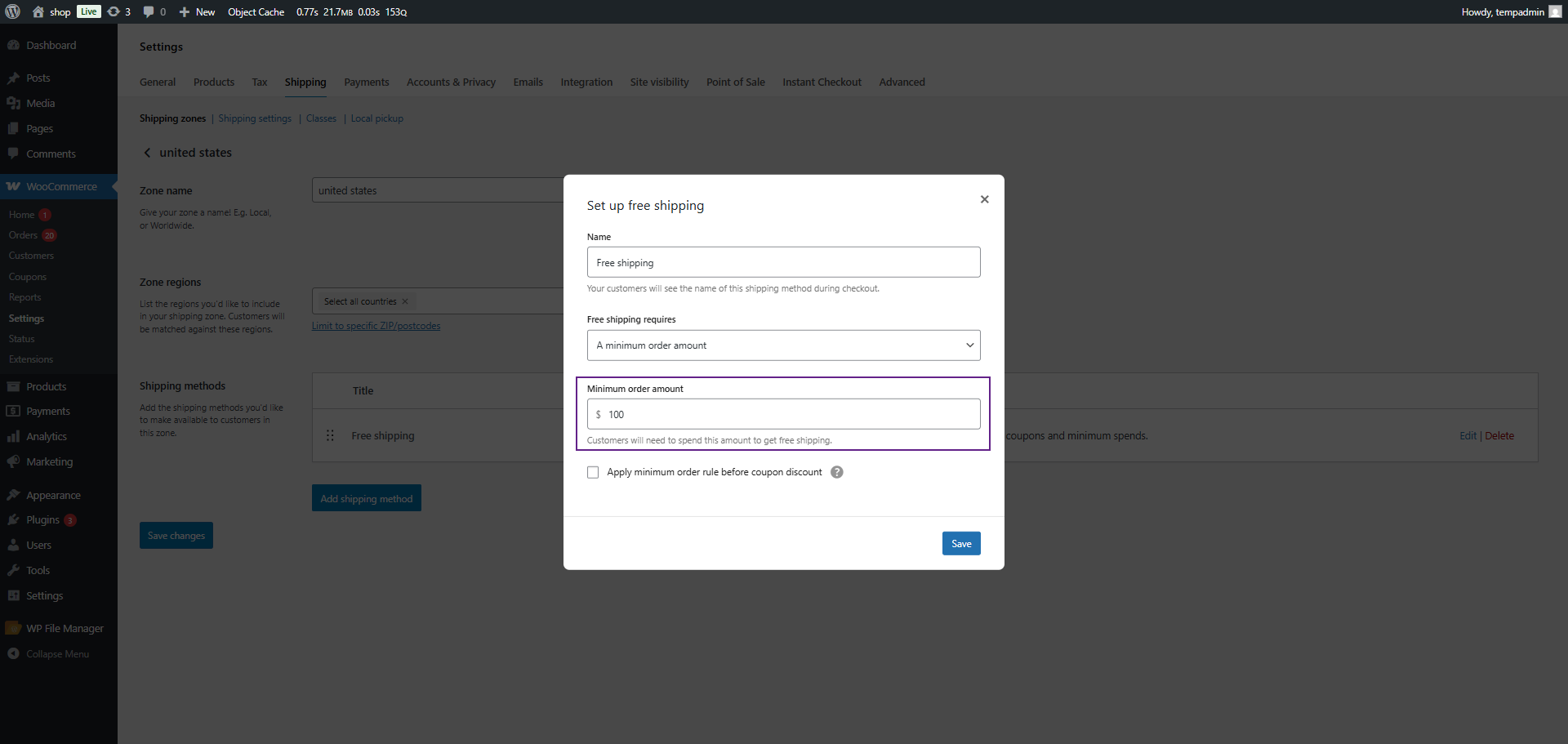Click the shipping method Name text field
Image resolution: width=1568 pixels, height=744 pixels.
pyautogui.click(x=783, y=262)
